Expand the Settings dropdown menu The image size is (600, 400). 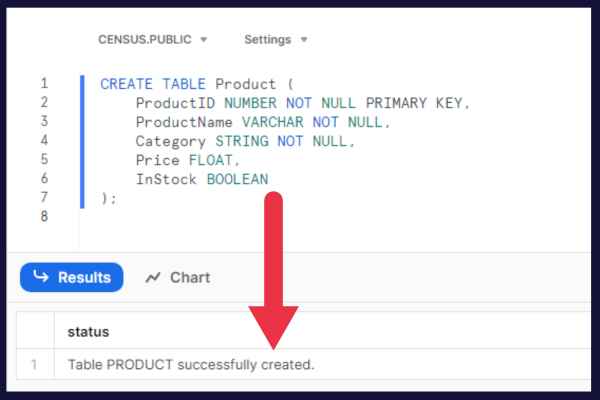tap(276, 39)
